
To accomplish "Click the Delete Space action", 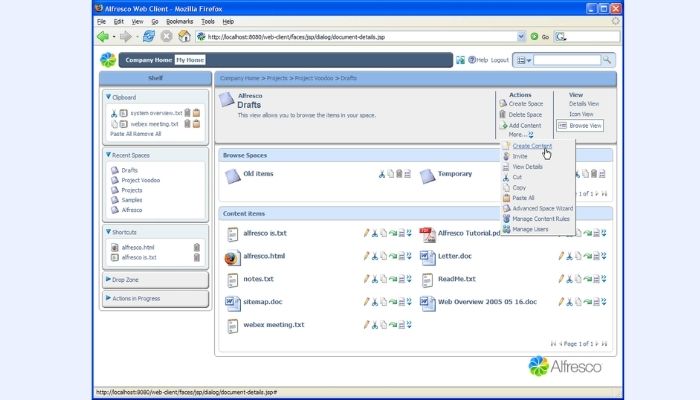I will point(525,115).
